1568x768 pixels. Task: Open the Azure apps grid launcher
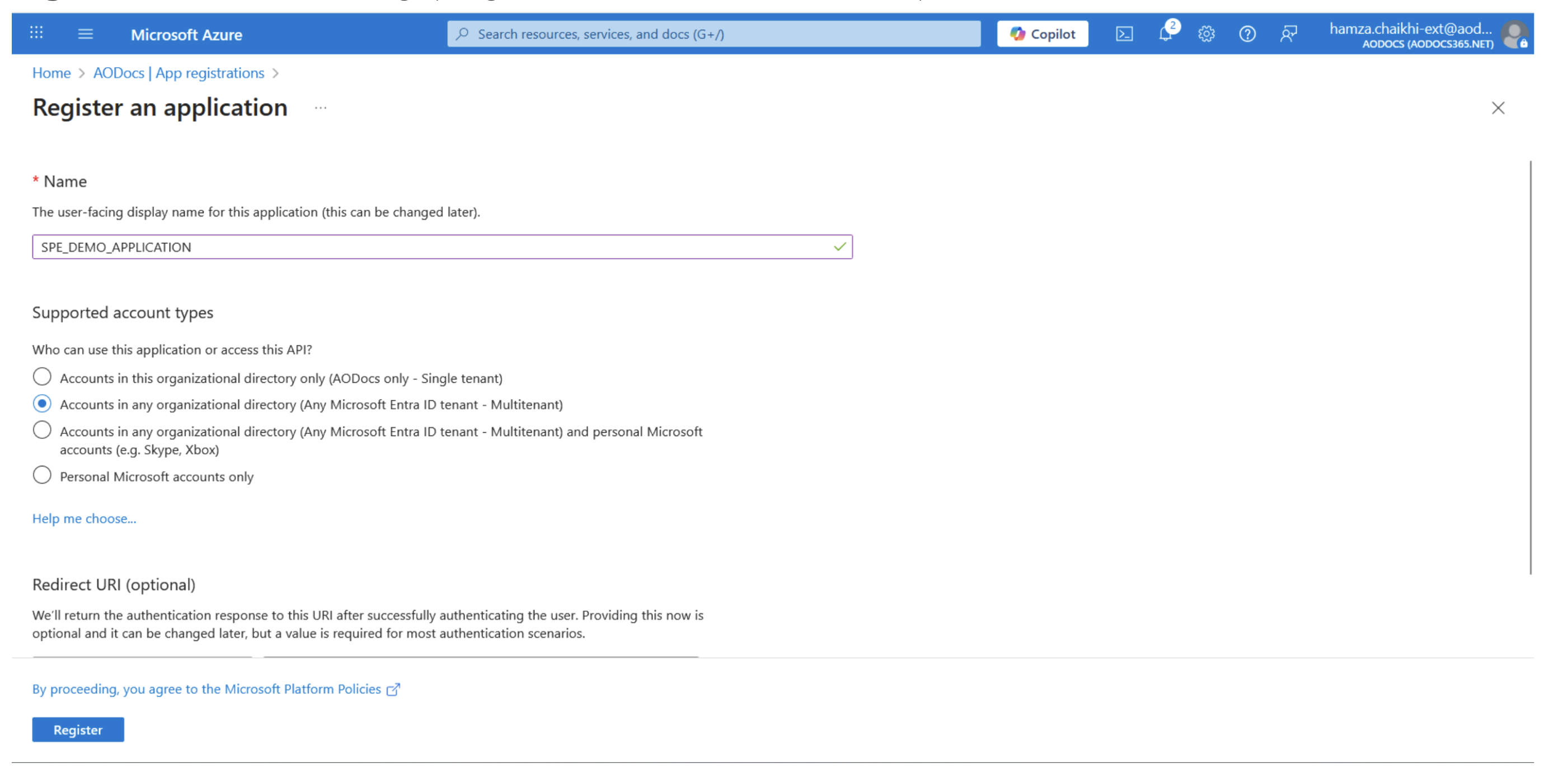tap(36, 33)
